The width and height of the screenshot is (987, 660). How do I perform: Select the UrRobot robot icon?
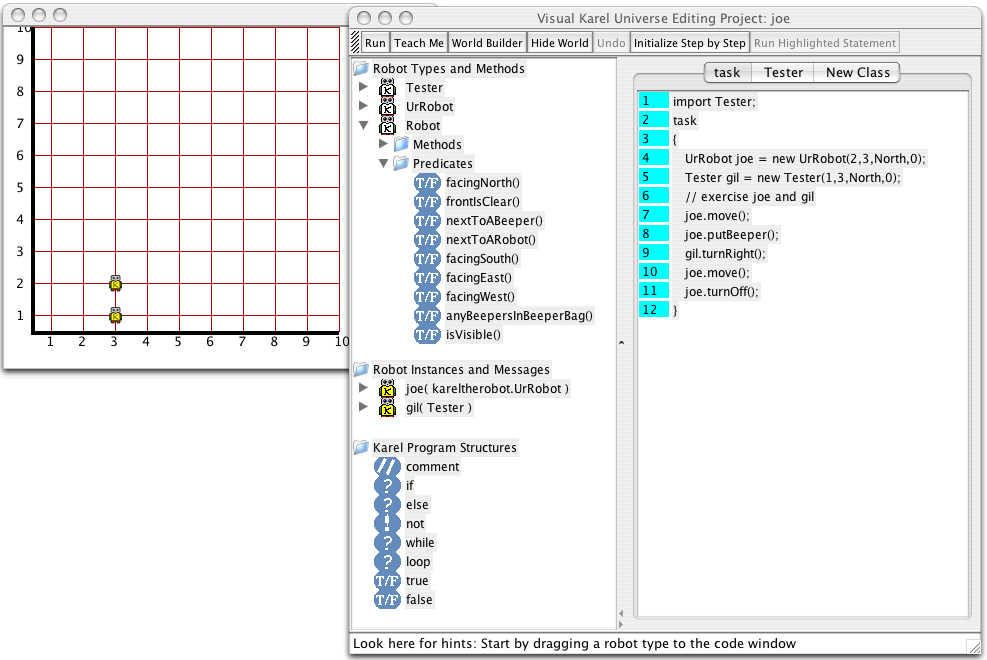coord(387,107)
